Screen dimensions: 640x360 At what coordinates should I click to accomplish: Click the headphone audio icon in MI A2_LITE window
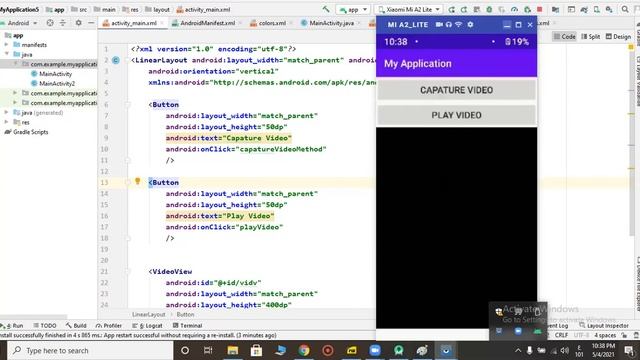pyautogui.click(x=449, y=24)
